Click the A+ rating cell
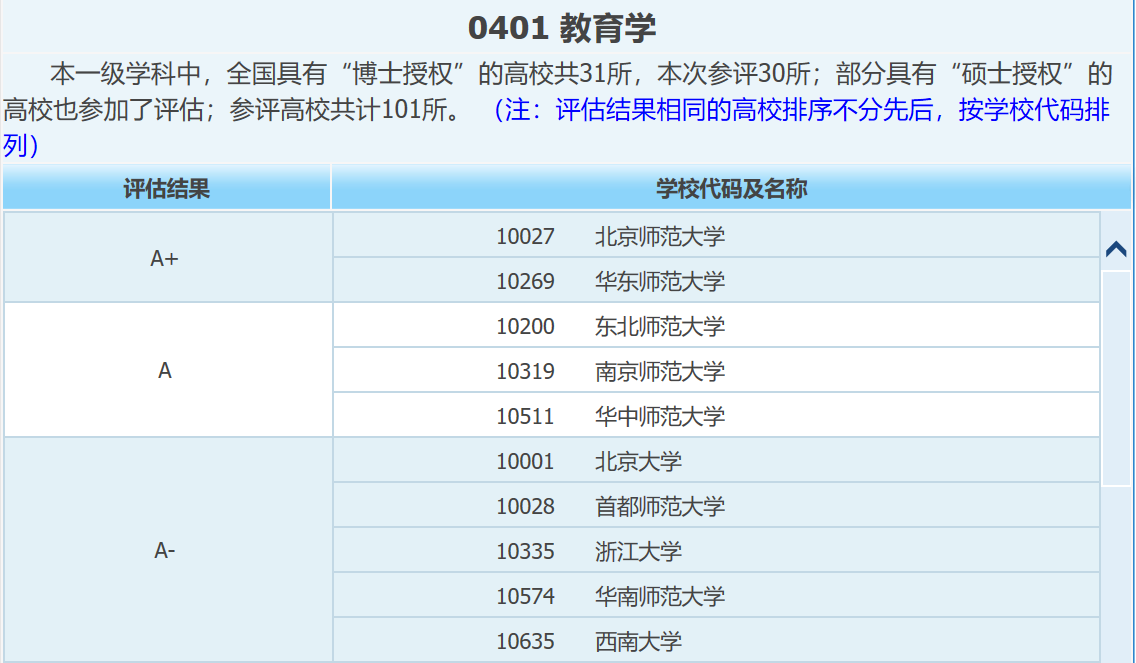Screen dimensions: 1136x663 (165, 259)
